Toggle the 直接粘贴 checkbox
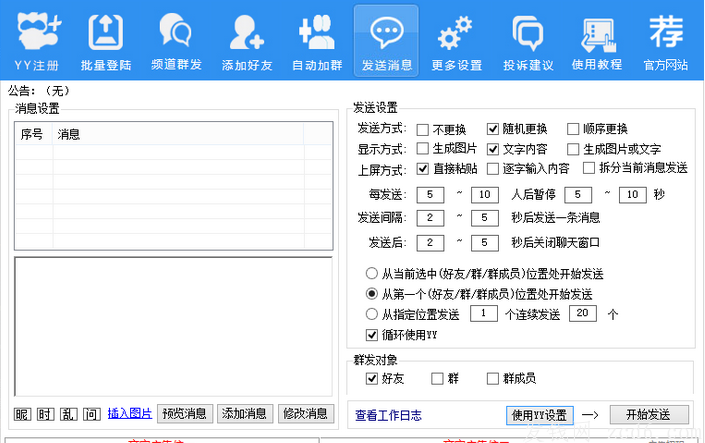Viewport: 705px width, 443px height. point(423,169)
